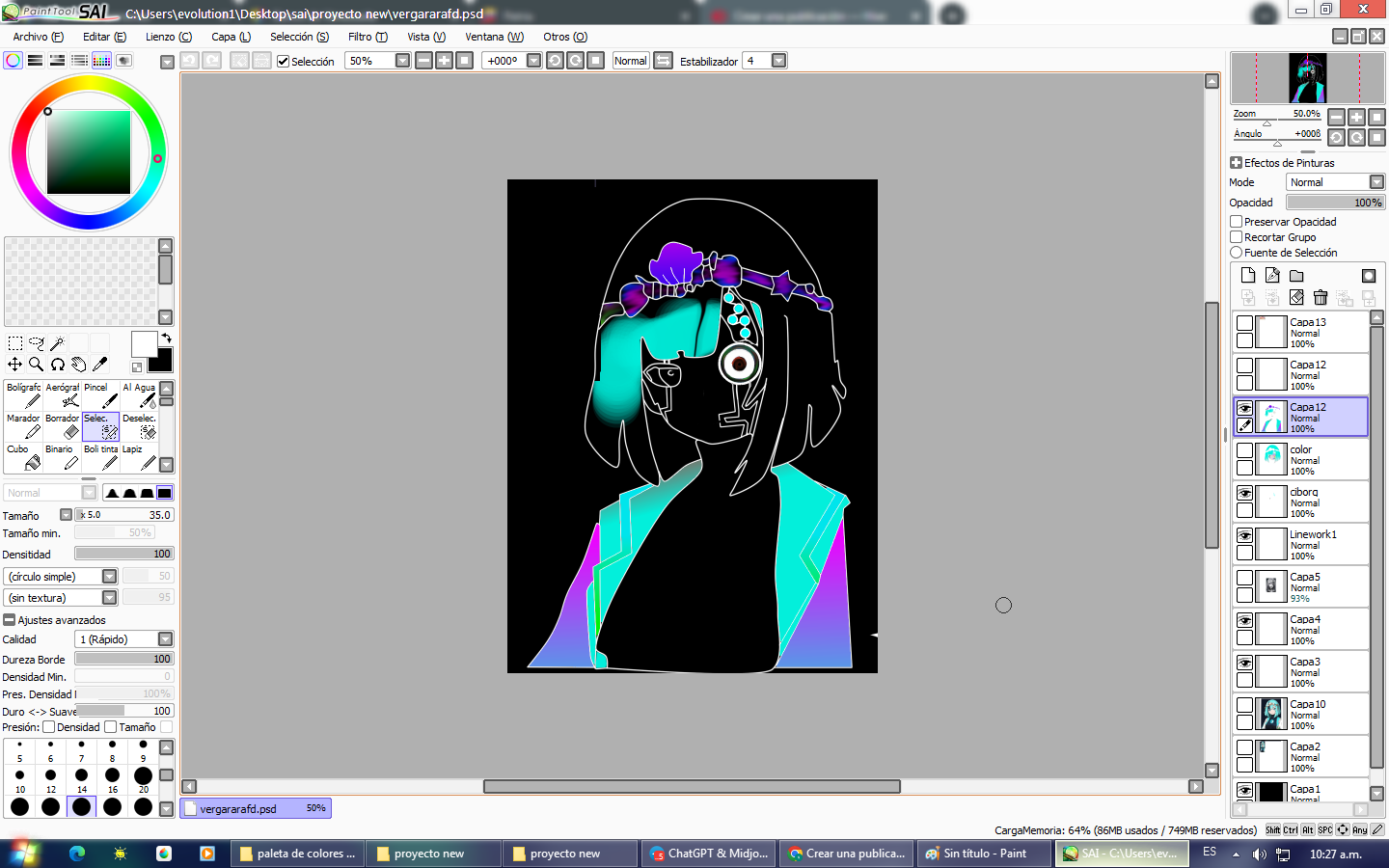
Task: Choose the Binario binary pen tool
Action: [63, 457]
